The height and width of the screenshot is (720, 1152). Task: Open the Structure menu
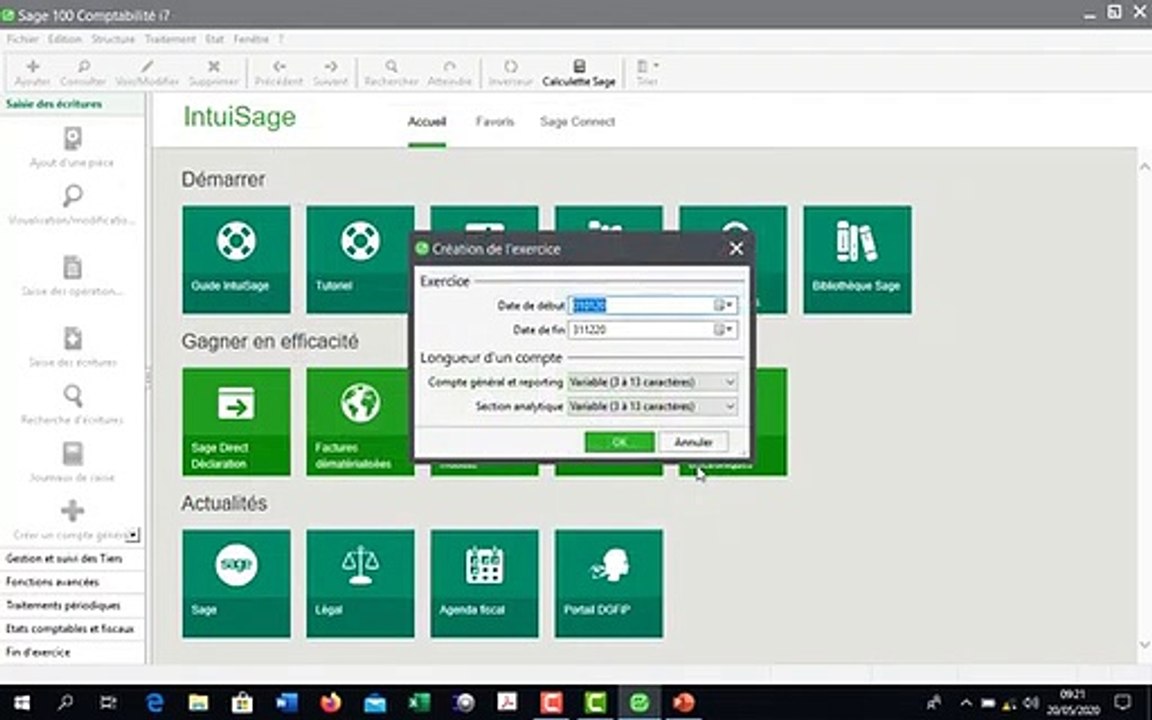pos(113,39)
